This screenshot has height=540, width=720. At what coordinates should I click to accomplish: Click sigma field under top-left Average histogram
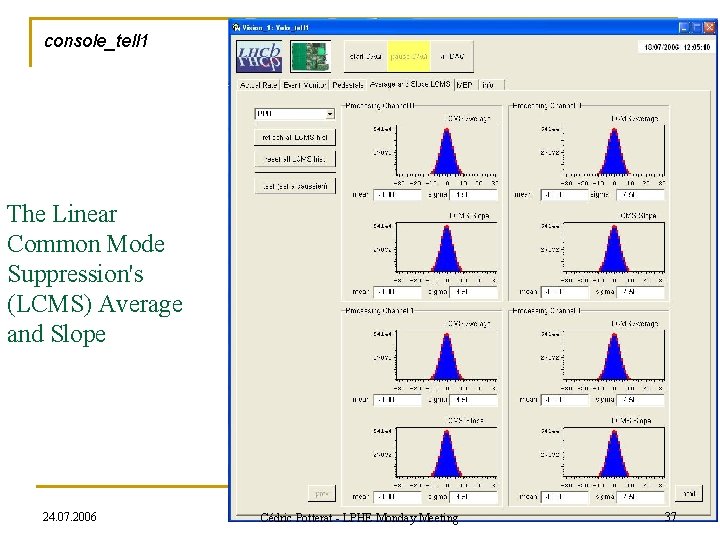473,195
